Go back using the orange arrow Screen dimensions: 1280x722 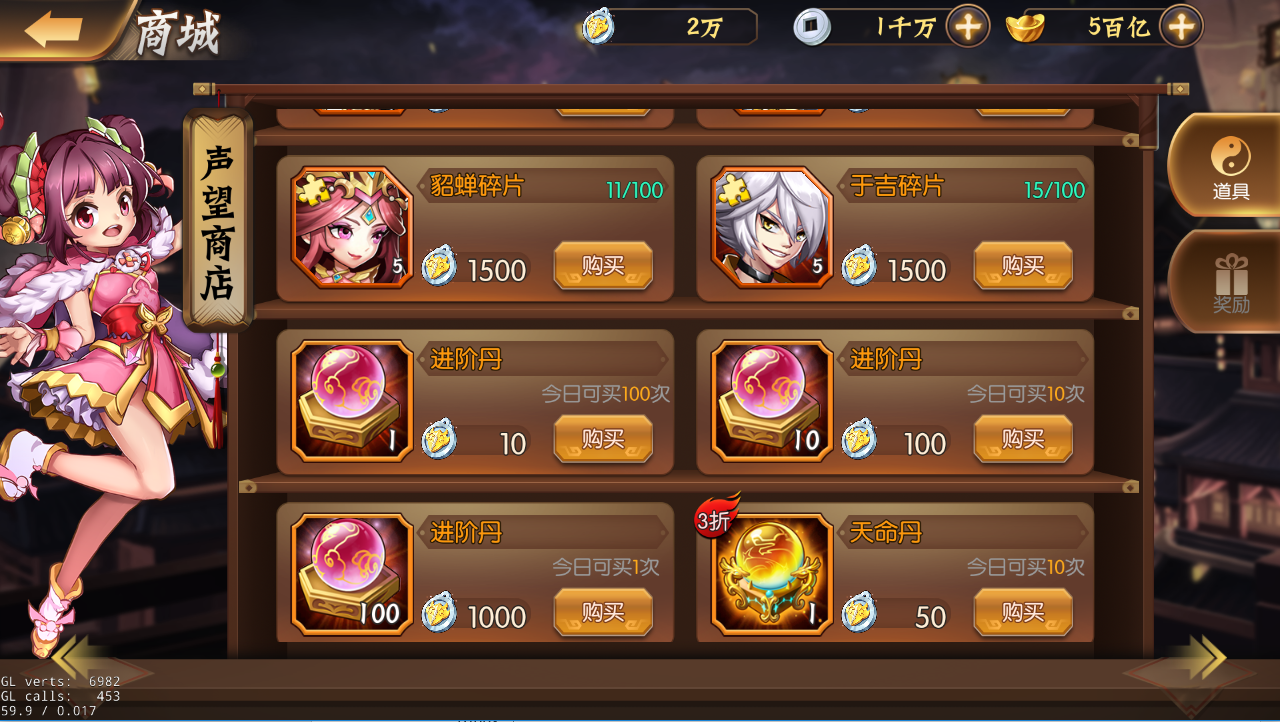[53, 28]
